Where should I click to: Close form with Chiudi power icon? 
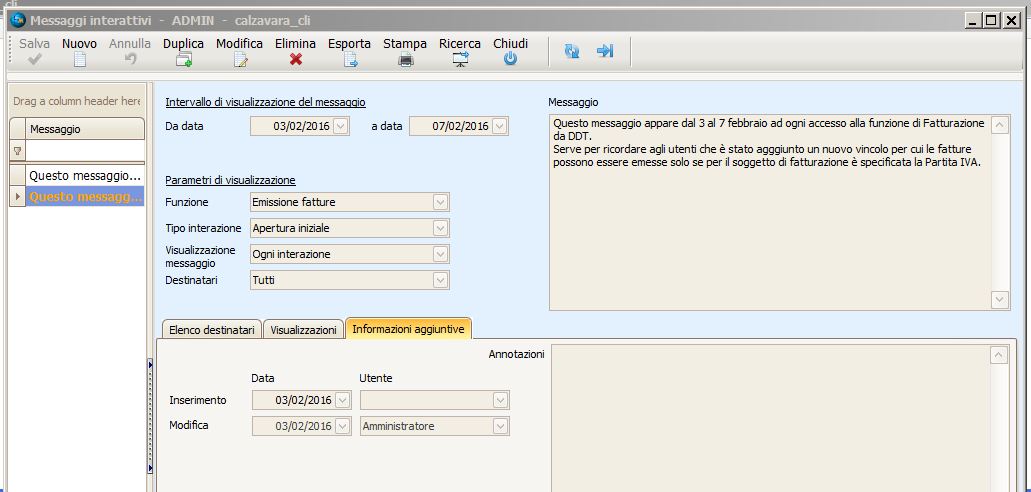(x=510, y=60)
